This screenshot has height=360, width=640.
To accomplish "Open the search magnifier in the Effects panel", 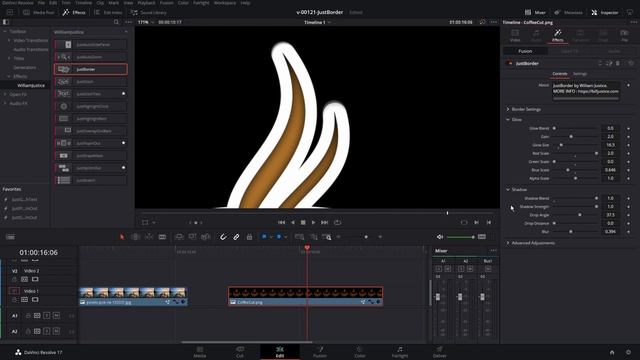I will 116,22.
